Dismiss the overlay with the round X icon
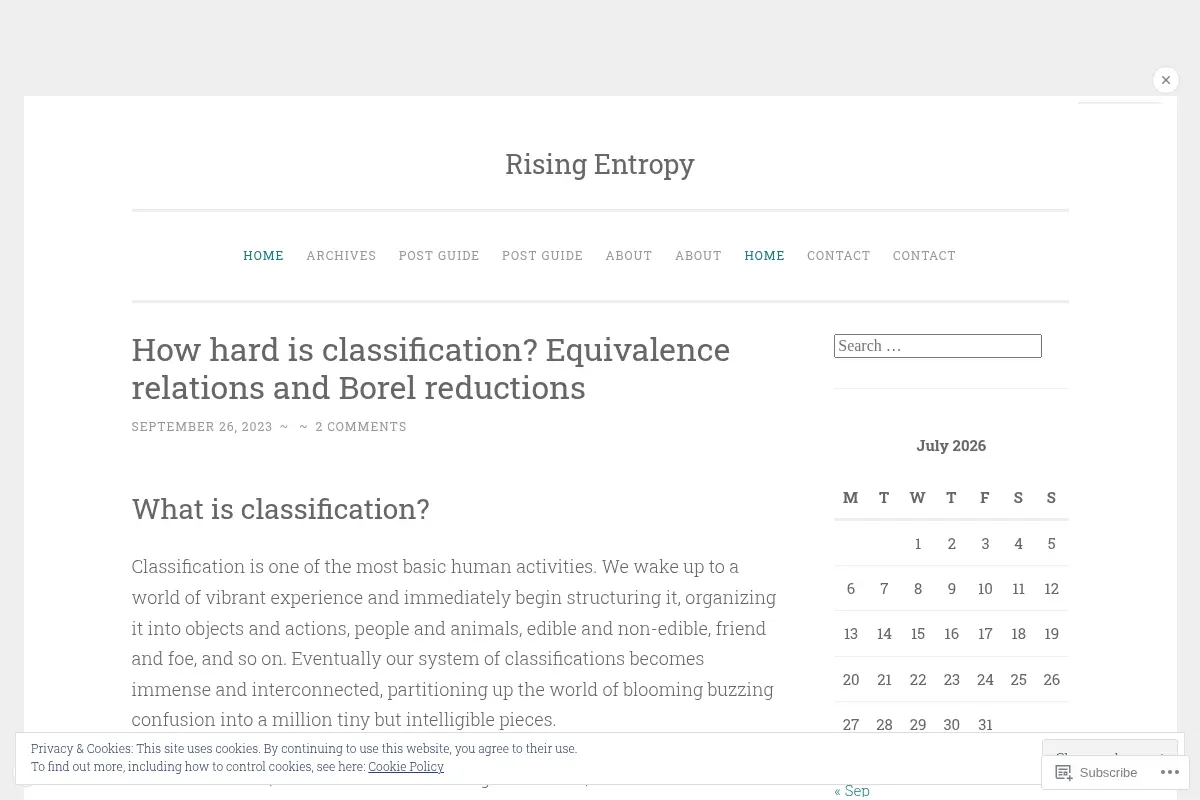Viewport: 1200px width, 800px height. [x=1166, y=80]
